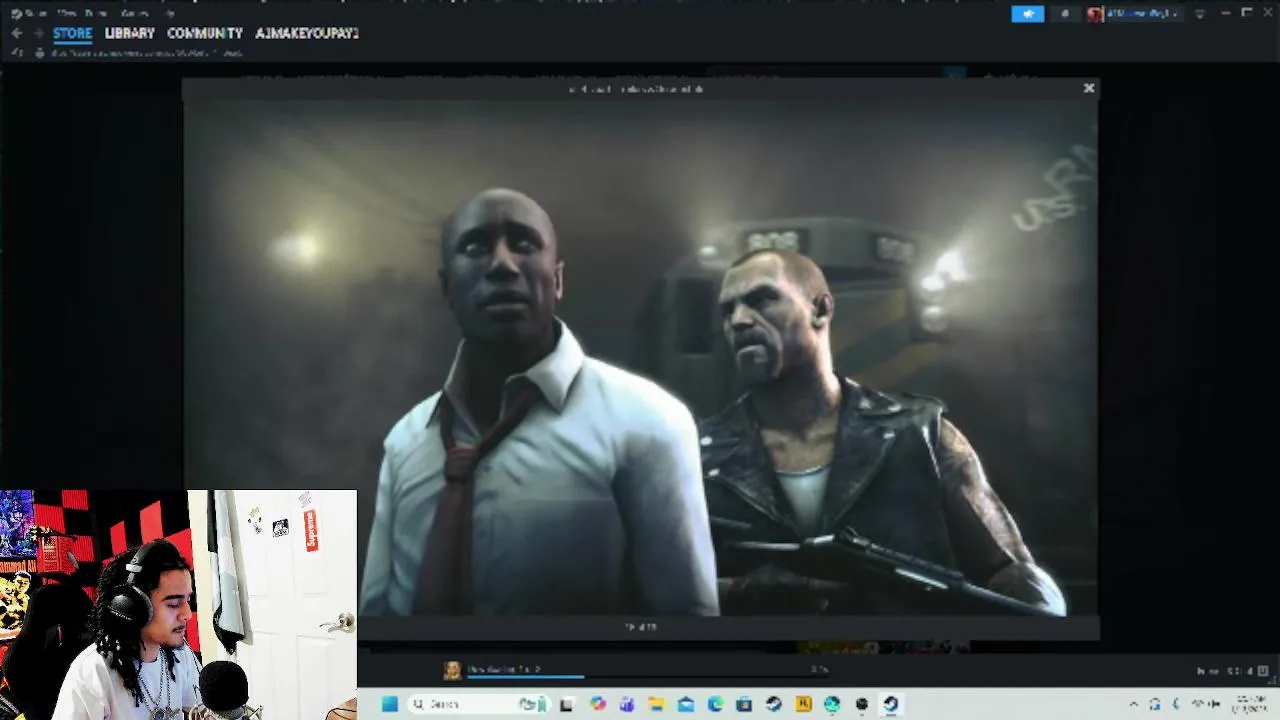1280x720 pixels.
Task: Open the network and volume tray icons
Action: pyautogui.click(x=1206, y=704)
